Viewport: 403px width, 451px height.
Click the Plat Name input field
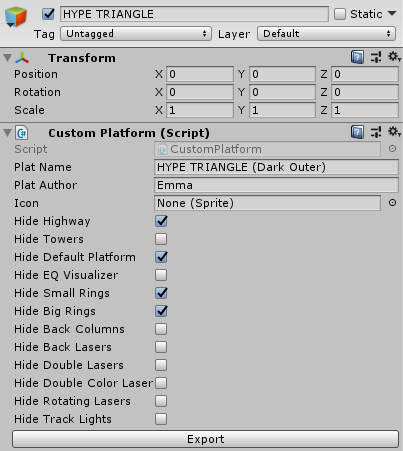click(x=276, y=167)
